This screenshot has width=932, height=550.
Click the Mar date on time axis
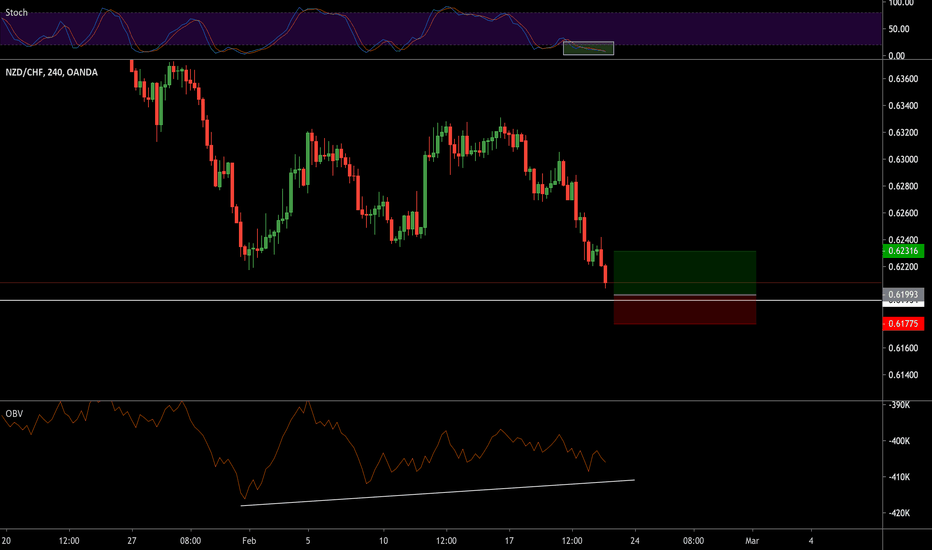click(752, 540)
